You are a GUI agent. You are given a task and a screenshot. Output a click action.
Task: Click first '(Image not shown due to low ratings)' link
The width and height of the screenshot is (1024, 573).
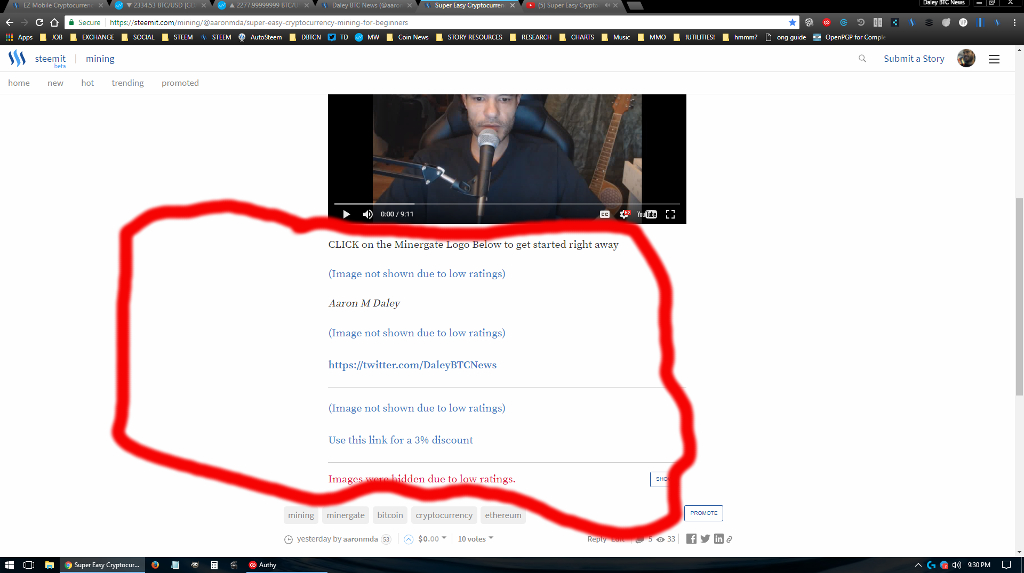417,273
